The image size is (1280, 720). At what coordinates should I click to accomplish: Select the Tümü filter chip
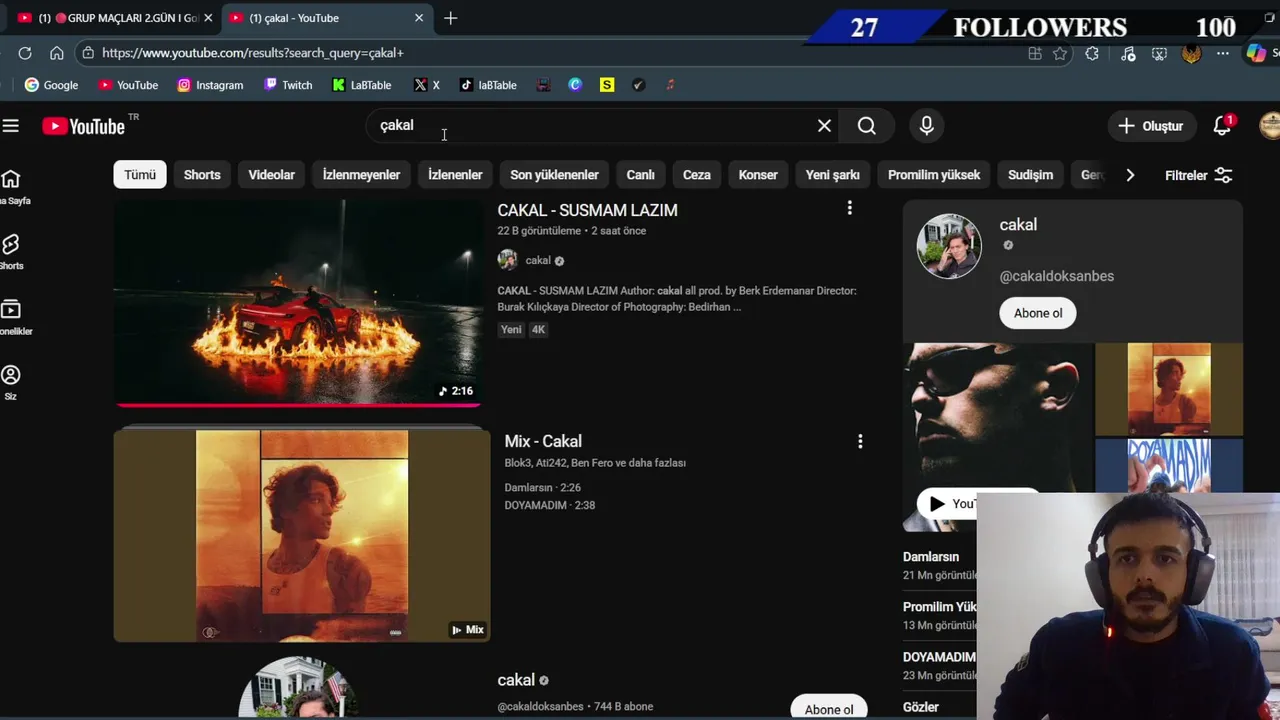point(140,175)
